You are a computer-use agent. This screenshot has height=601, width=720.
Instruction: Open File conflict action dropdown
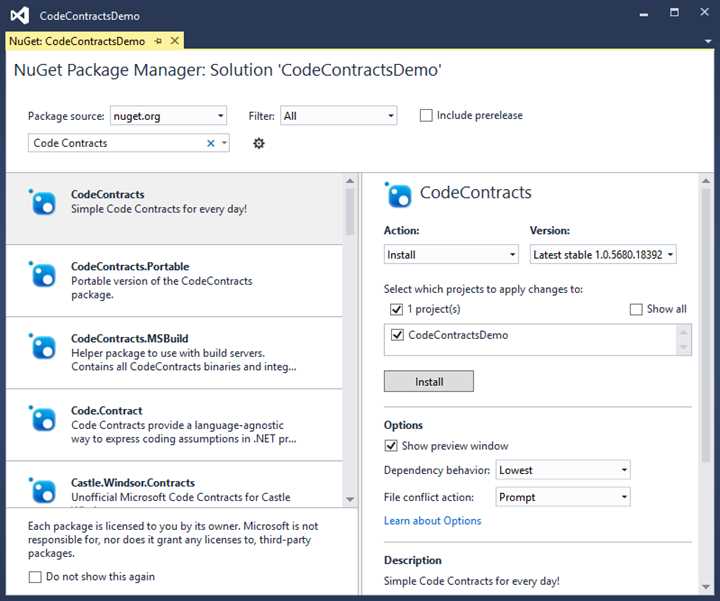[x=563, y=497]
